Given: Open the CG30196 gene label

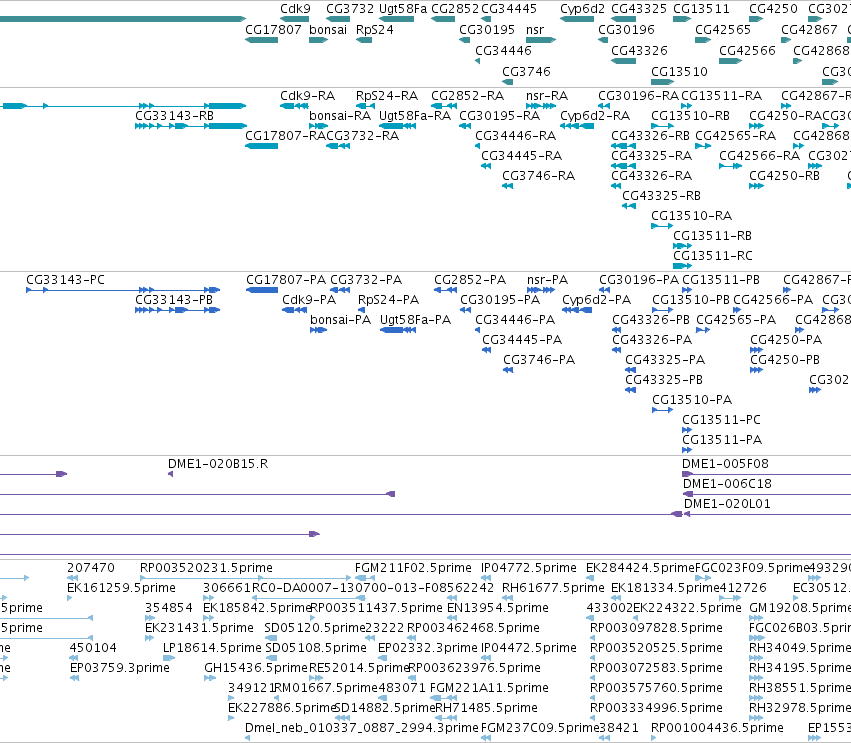Looking at the screenshot, I should [x=626, y=29].
